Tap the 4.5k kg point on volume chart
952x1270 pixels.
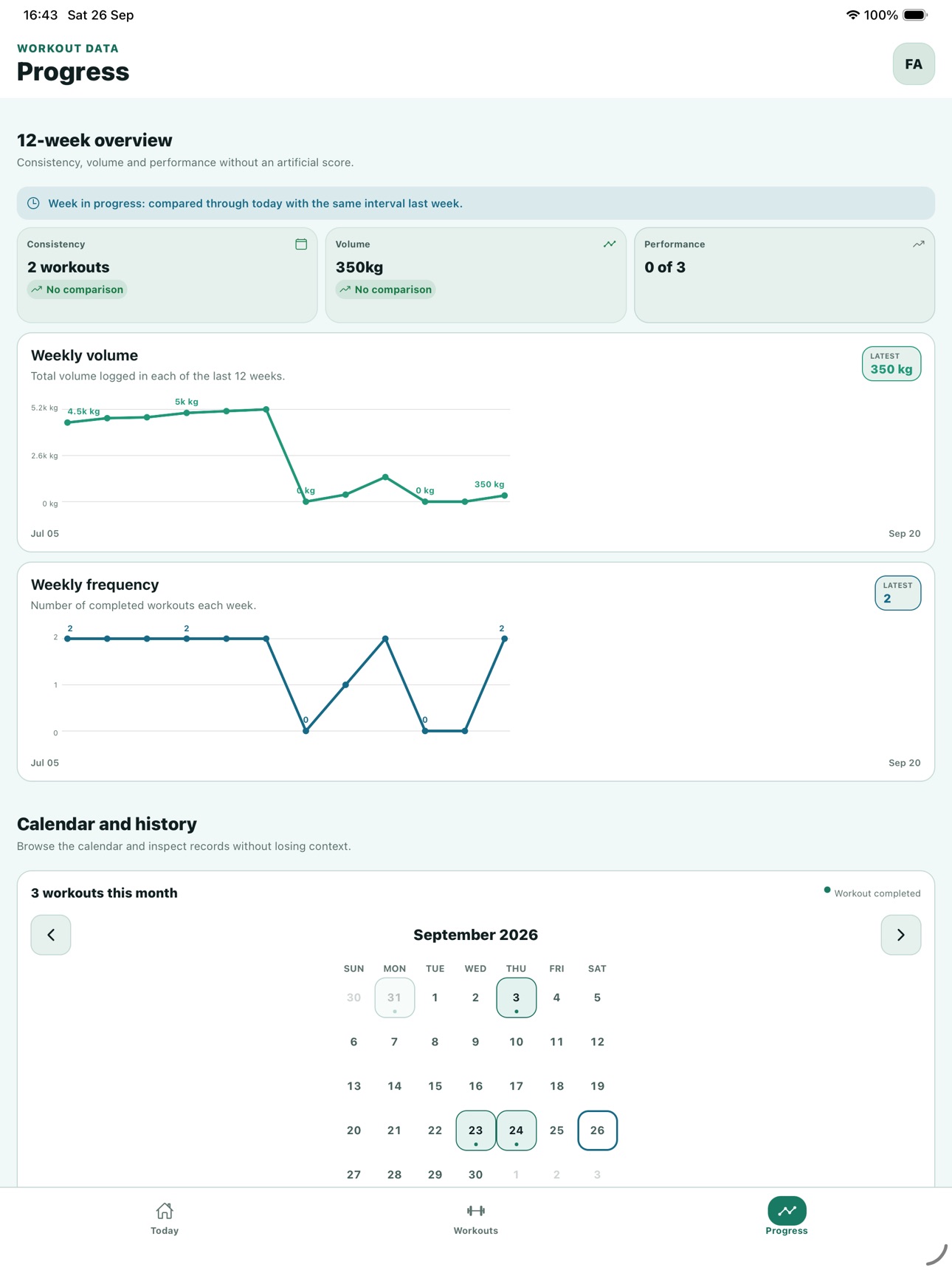[68, 422]
